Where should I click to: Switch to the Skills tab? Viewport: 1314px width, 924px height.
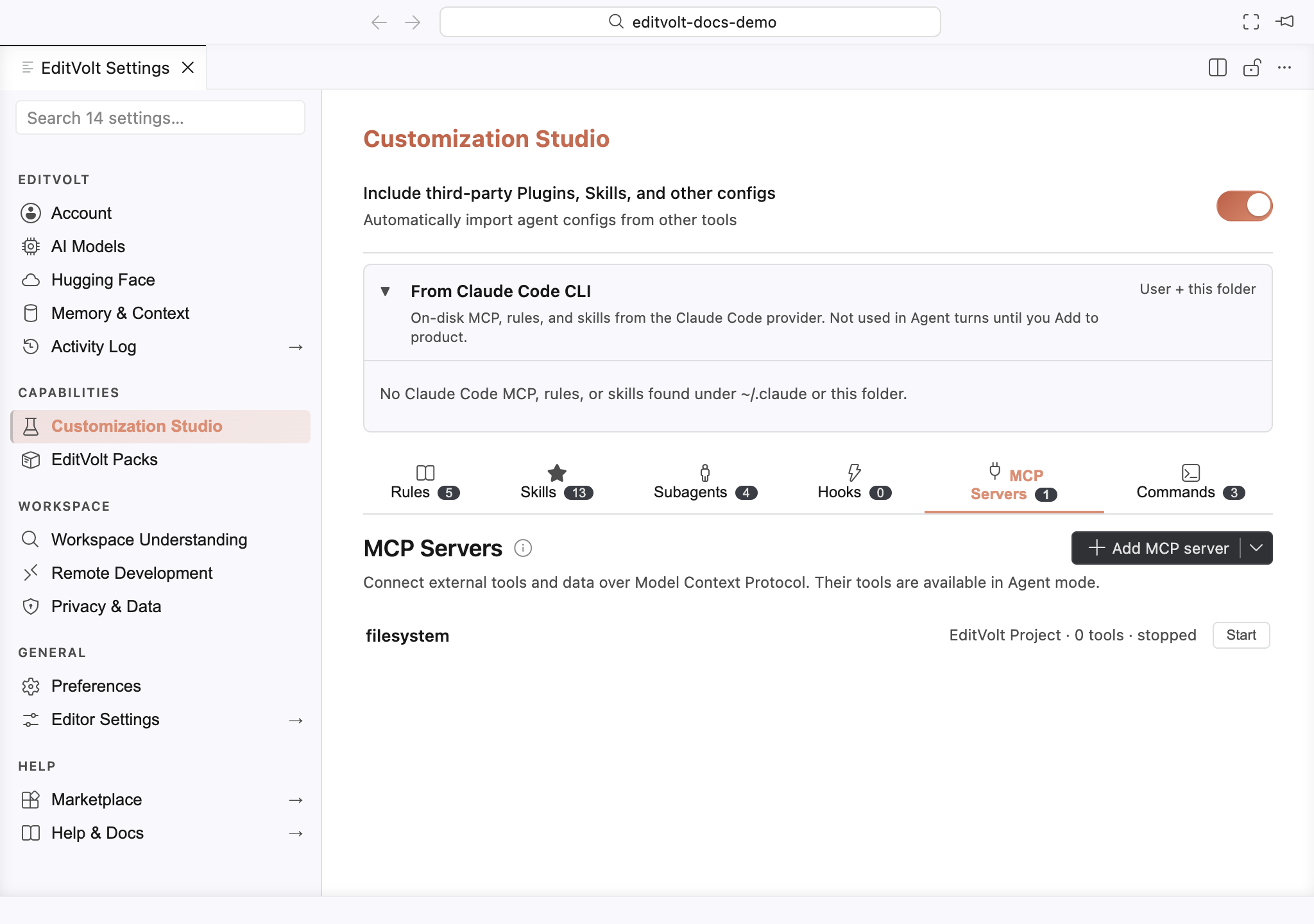(x=557, y=483)
